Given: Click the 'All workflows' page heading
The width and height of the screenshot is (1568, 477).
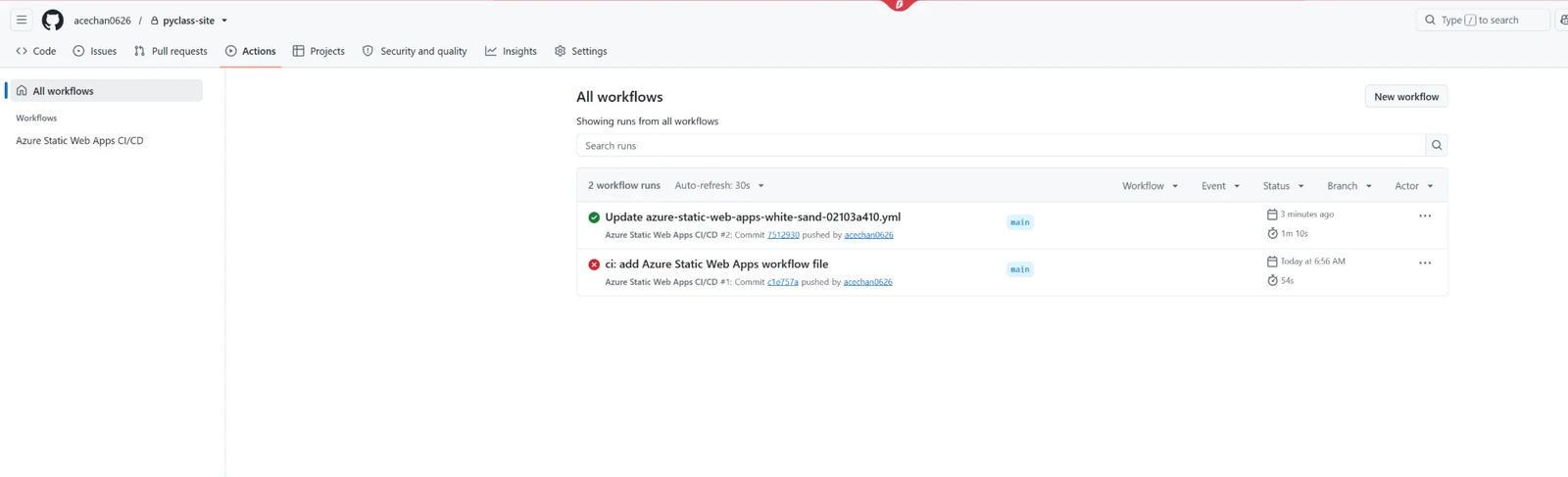Looking at the screenshot, I should 619,97.
